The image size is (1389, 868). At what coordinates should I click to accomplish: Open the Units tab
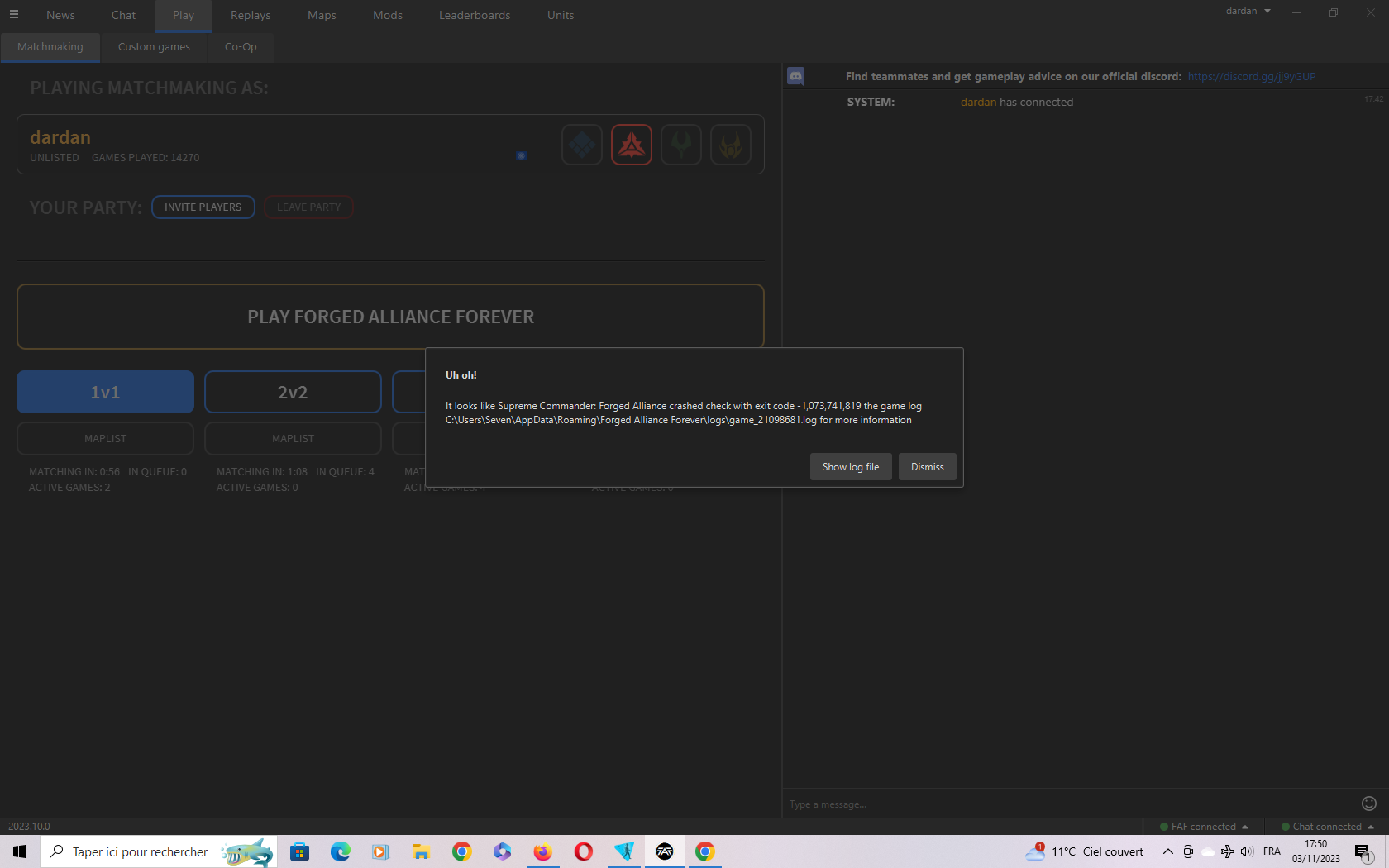click(x=561, y=15)
